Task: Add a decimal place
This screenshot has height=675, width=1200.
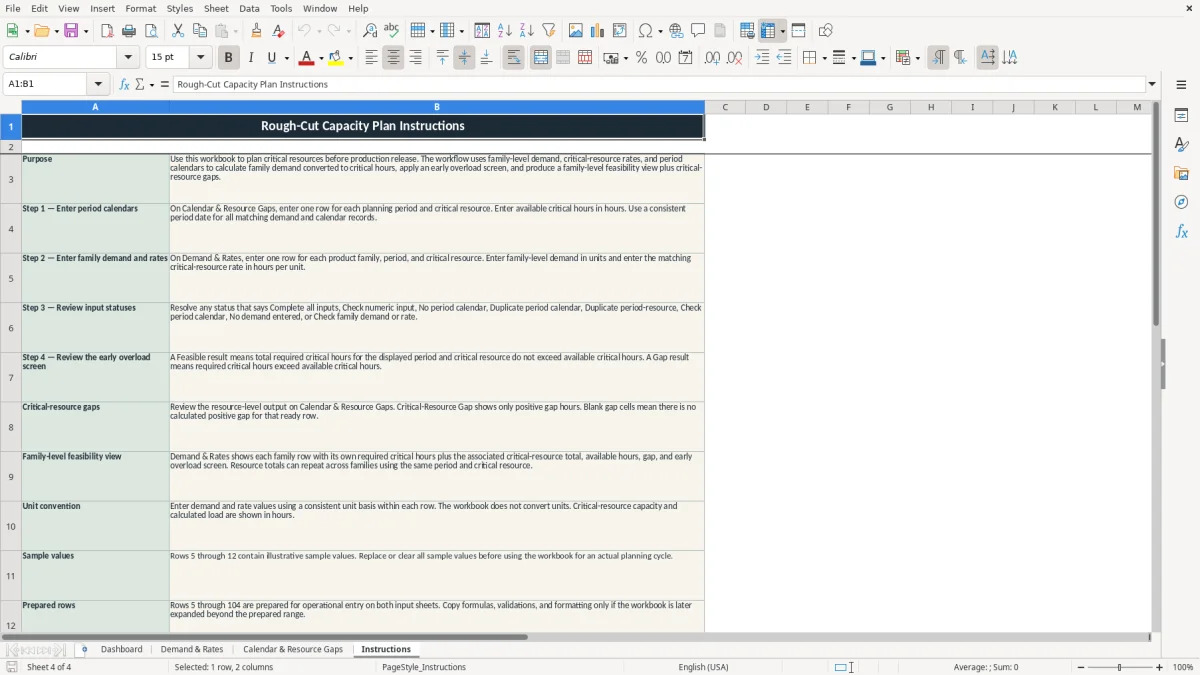Action: (712, 58)
